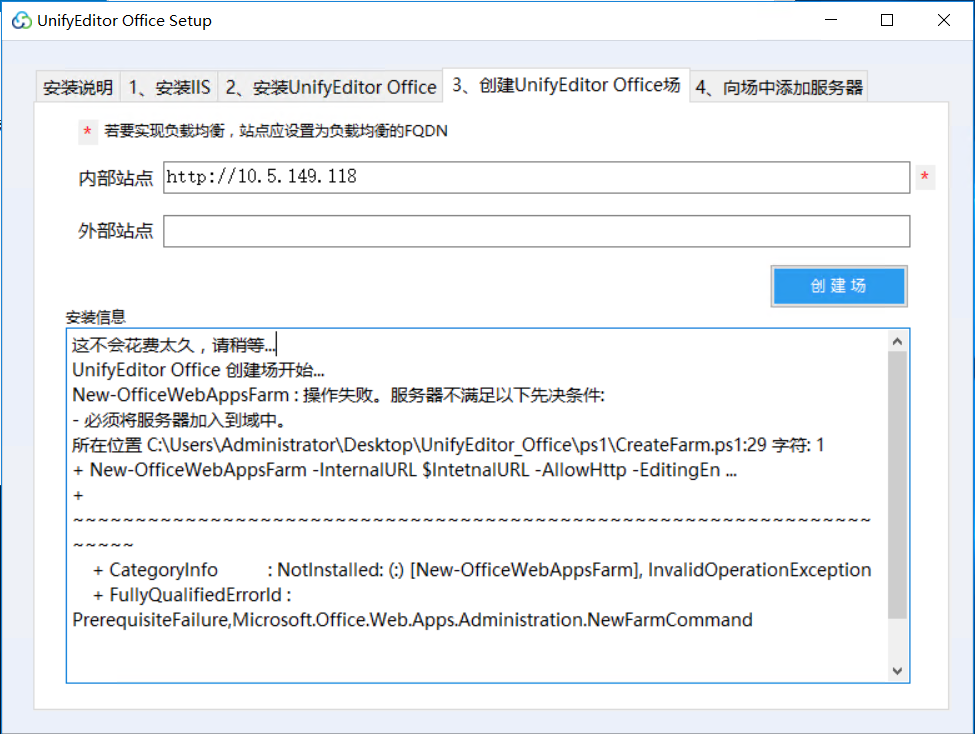This screenshot has width=975, height=734.
Task: Click the scrollbar down arrow in 安装信息 log
Action: tap(897, 671)
